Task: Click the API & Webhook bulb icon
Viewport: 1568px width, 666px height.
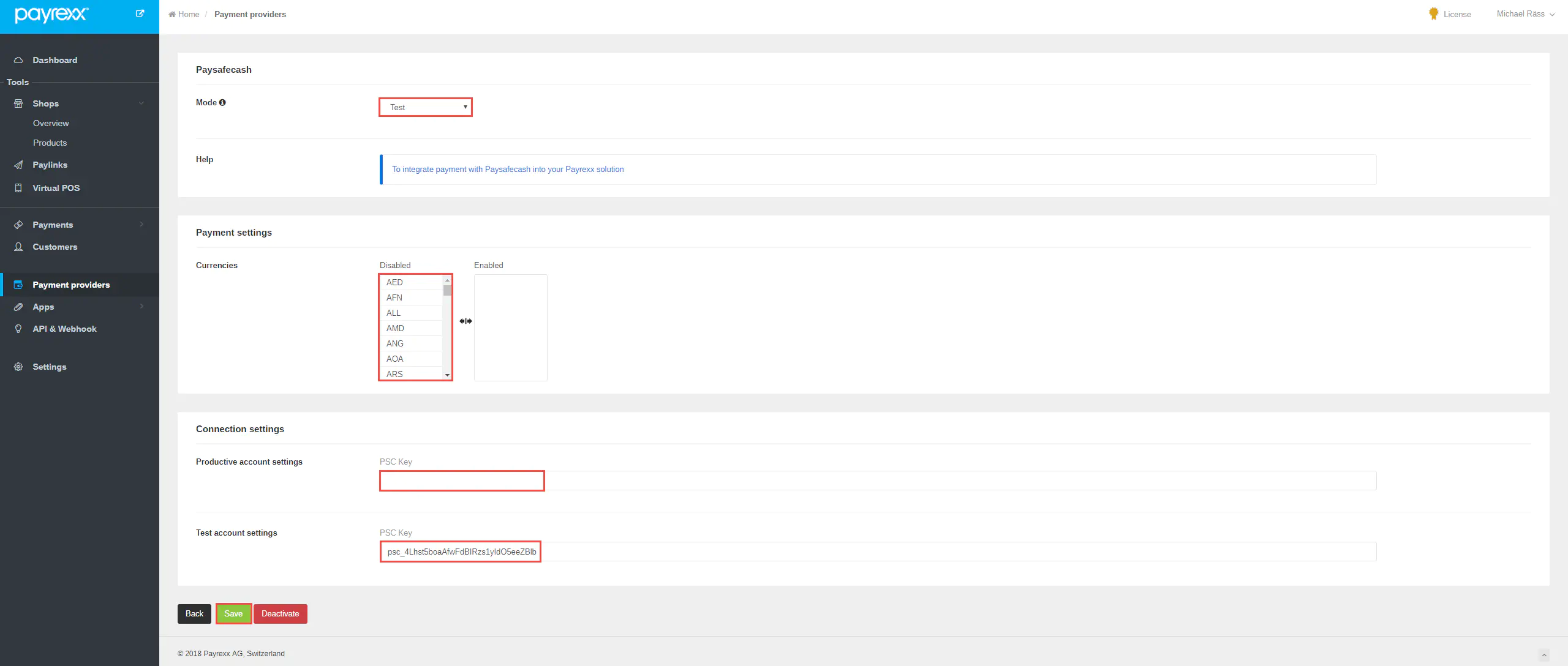Action: pyautogui.click(x=18, y=329)
